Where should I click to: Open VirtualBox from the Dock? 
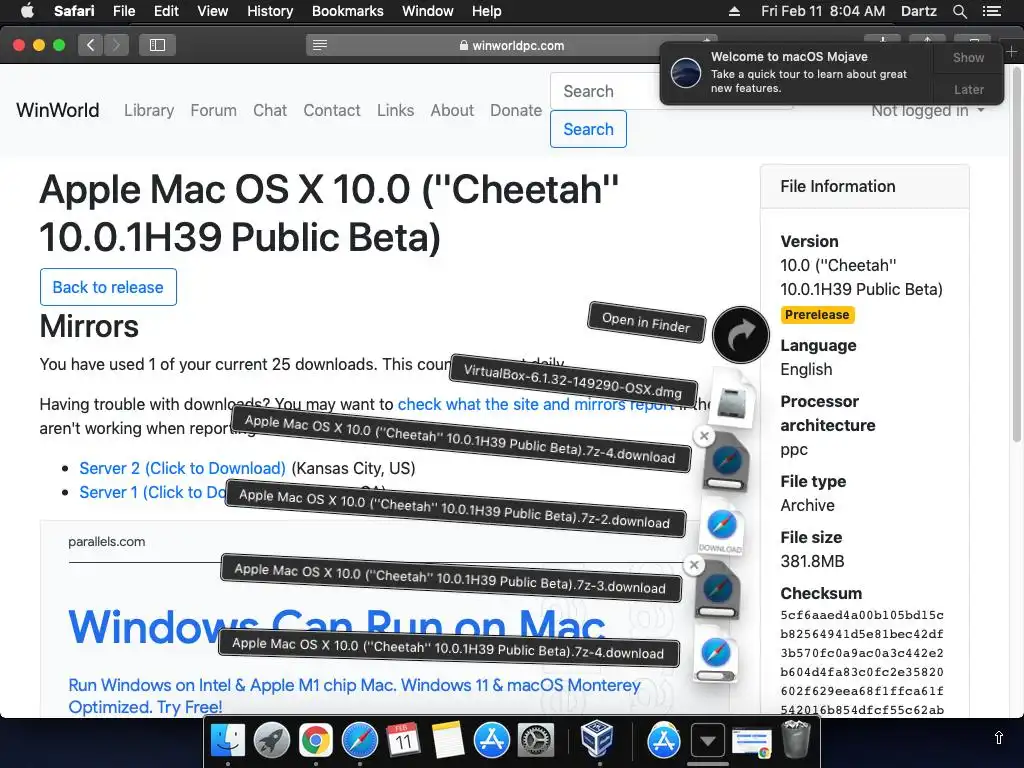pos(597,739)
